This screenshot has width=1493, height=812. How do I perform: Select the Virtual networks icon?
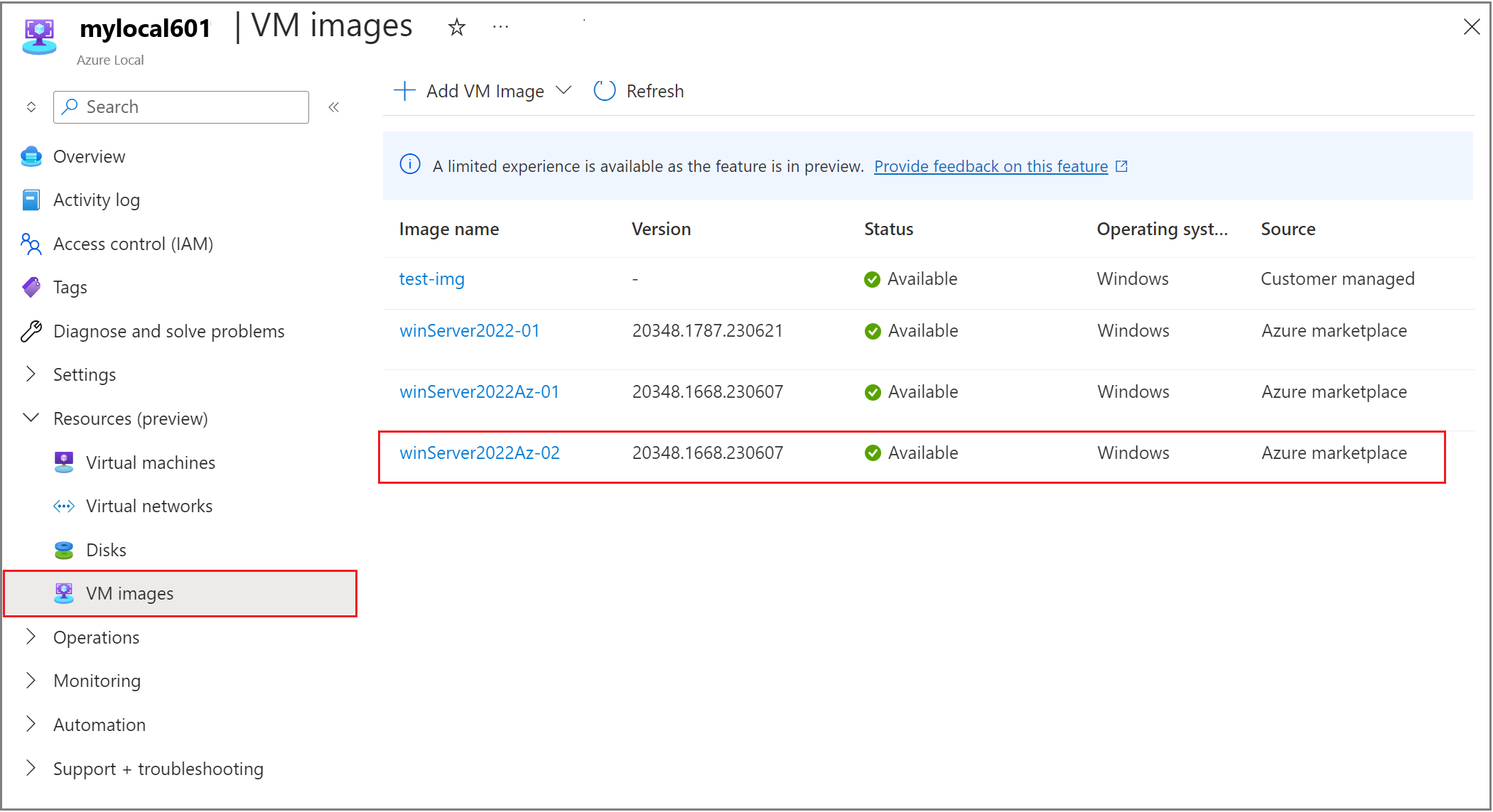coord(64,506)
